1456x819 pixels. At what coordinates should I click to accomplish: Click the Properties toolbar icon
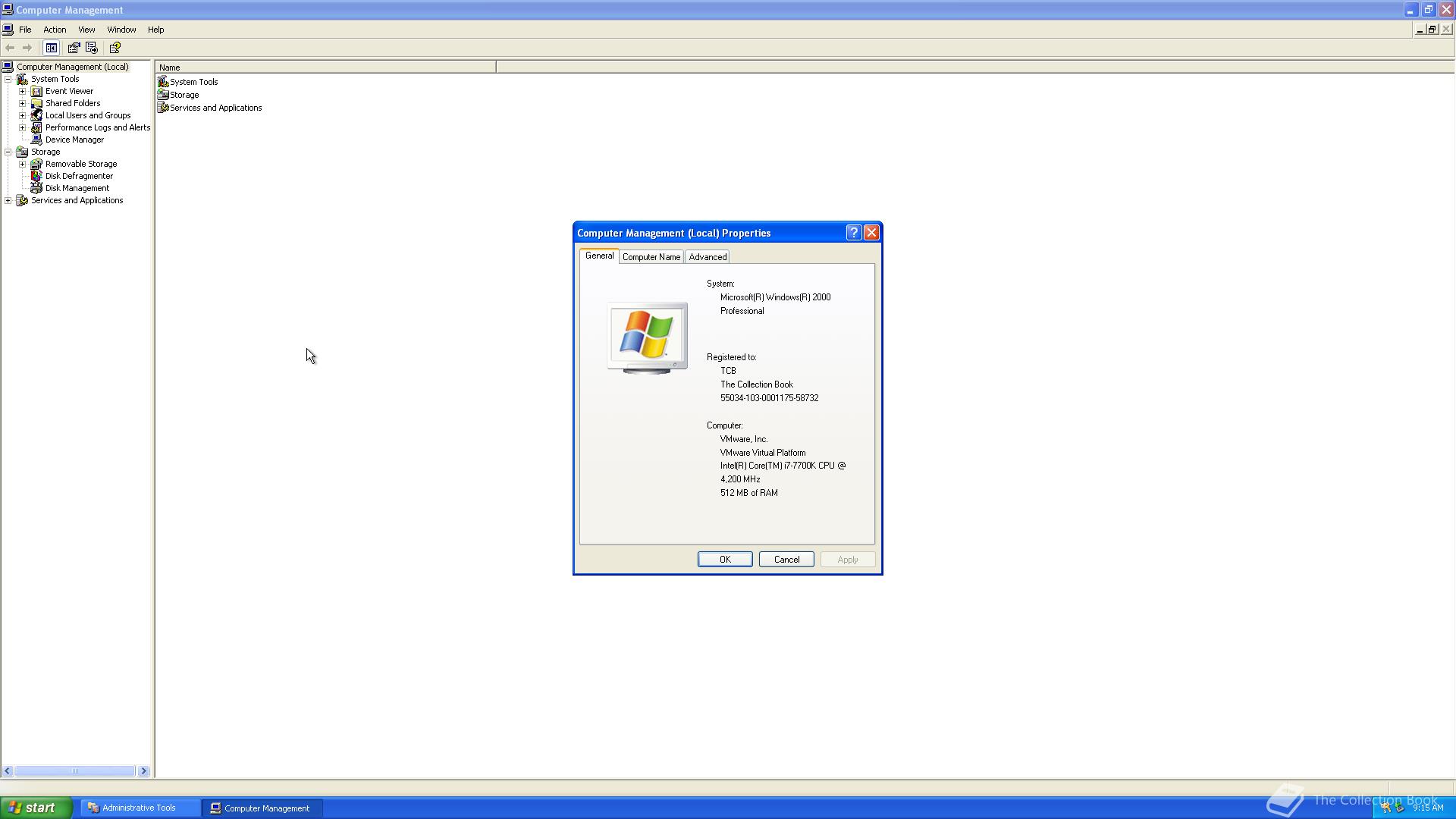coord(74,48)
